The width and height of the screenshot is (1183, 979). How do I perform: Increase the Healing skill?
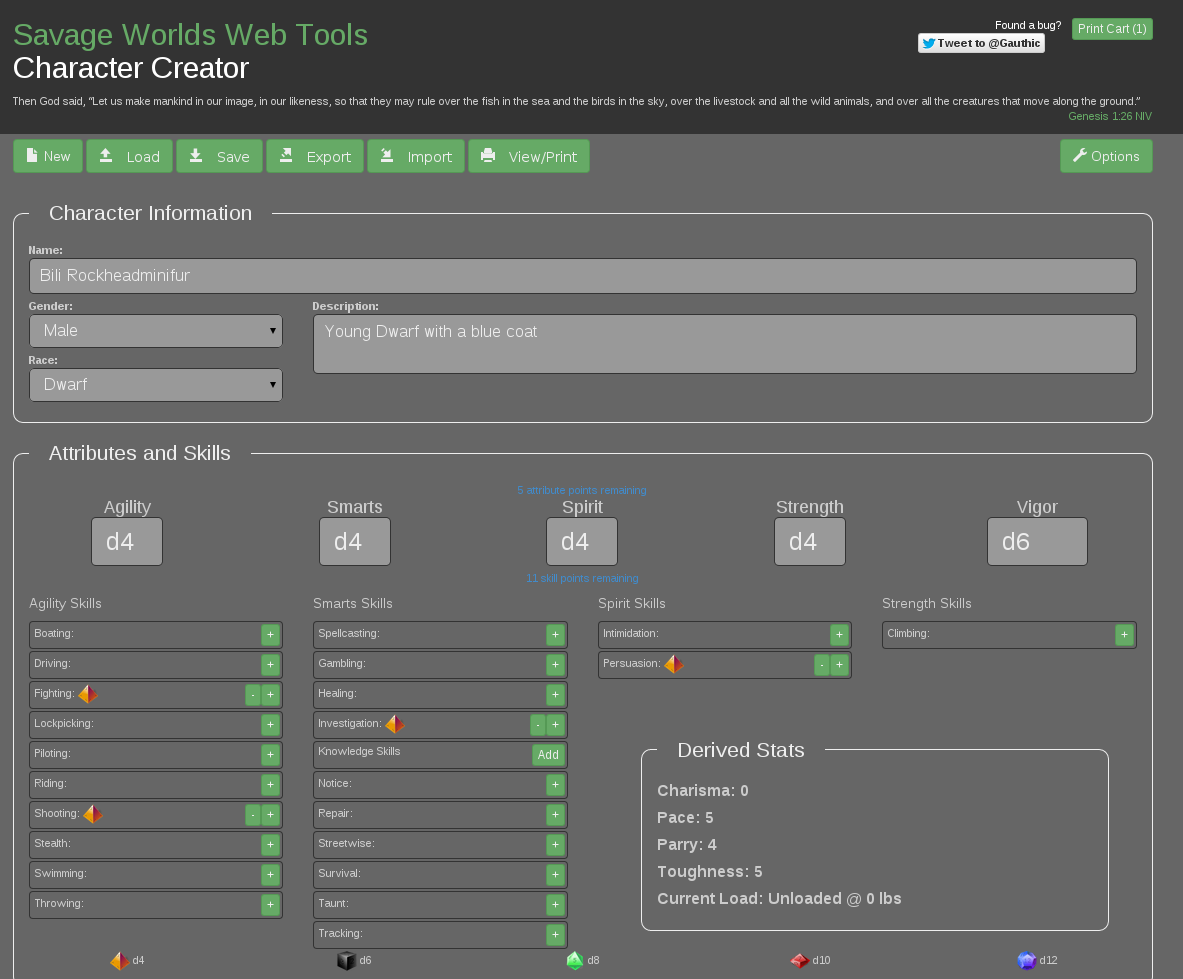coord(555,695)
